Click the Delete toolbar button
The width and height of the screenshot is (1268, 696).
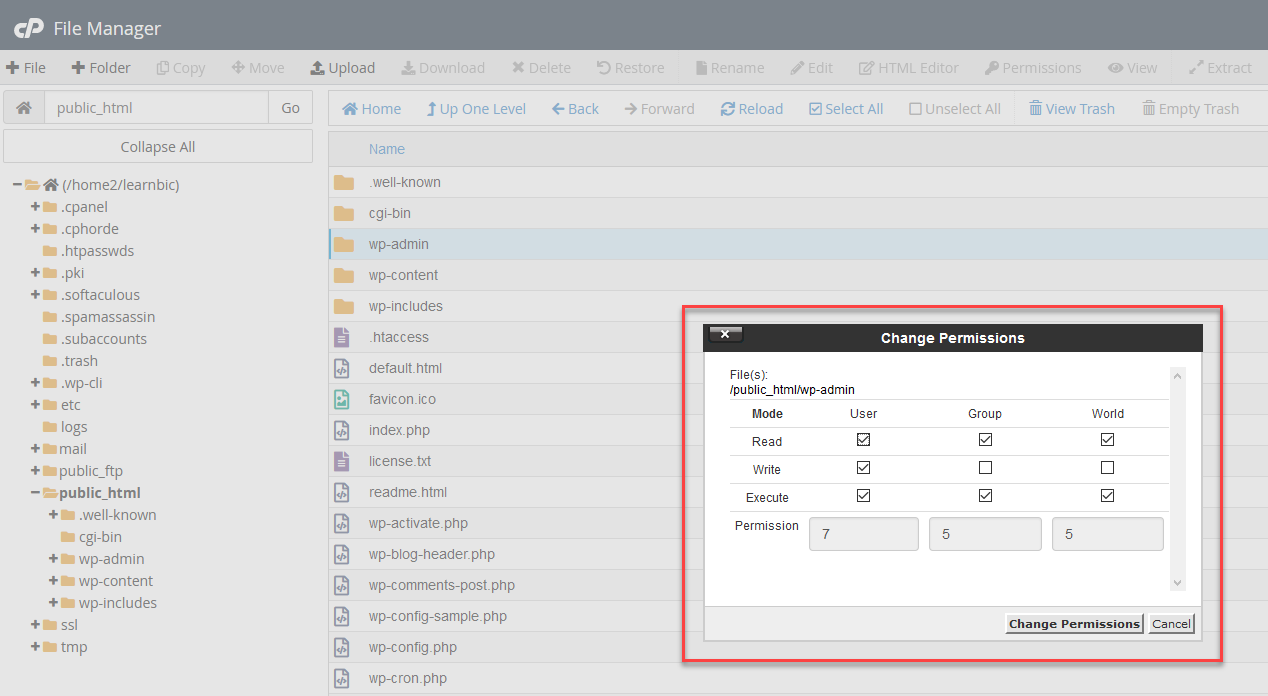tap(541, 68)
